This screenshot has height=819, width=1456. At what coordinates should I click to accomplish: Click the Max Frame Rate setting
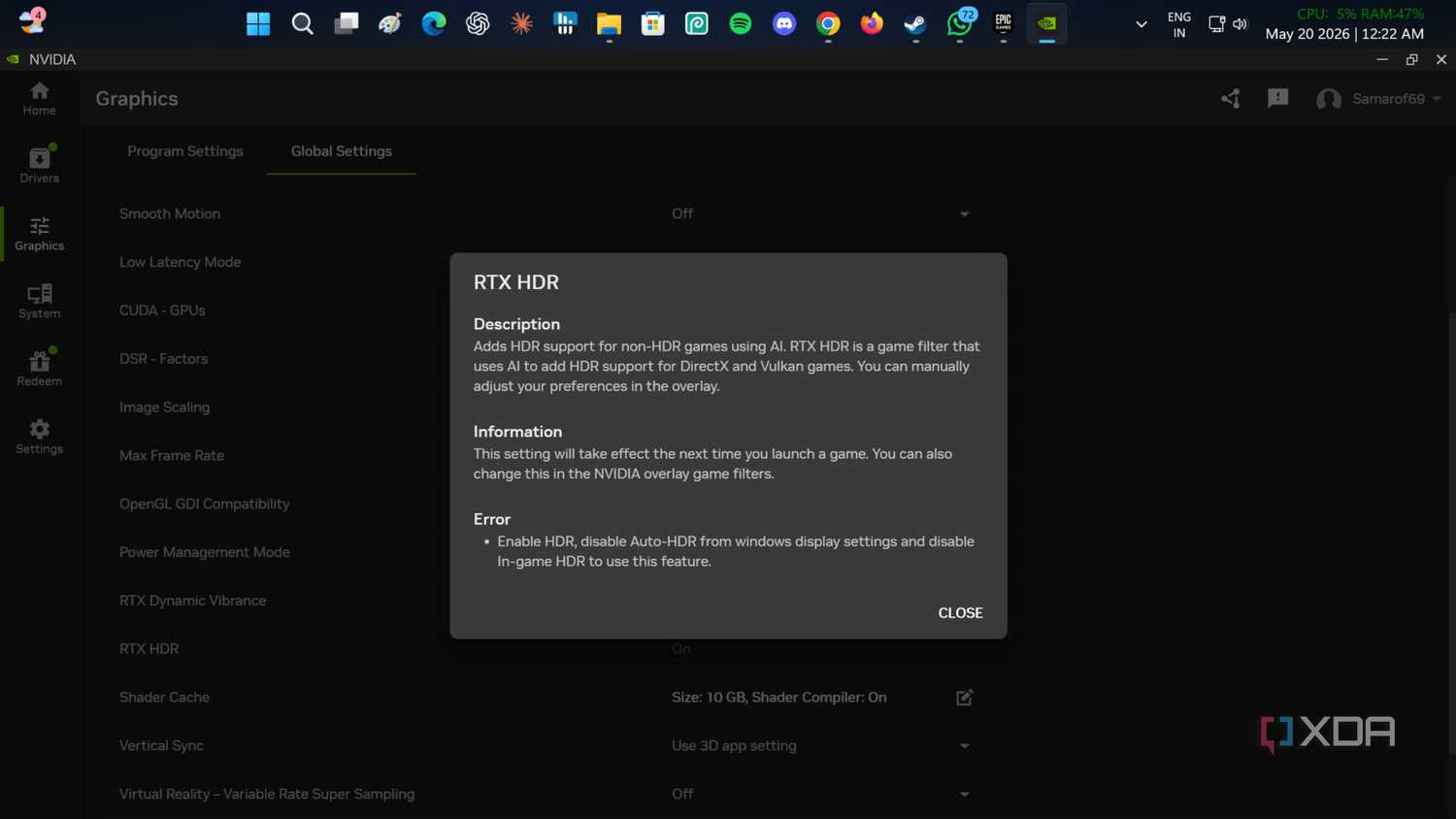click(x=172, y=455)
